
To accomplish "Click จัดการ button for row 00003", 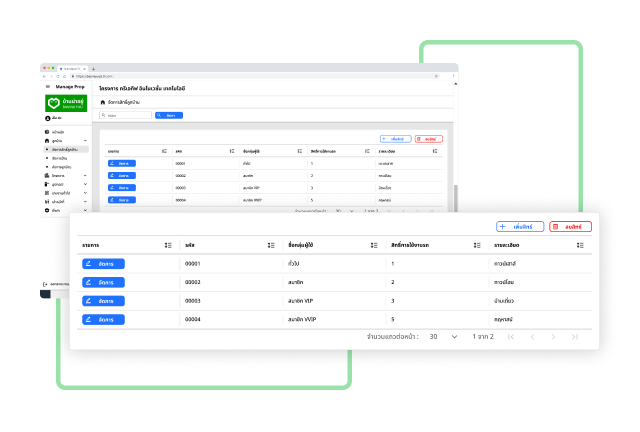I will tap(103, 300).
